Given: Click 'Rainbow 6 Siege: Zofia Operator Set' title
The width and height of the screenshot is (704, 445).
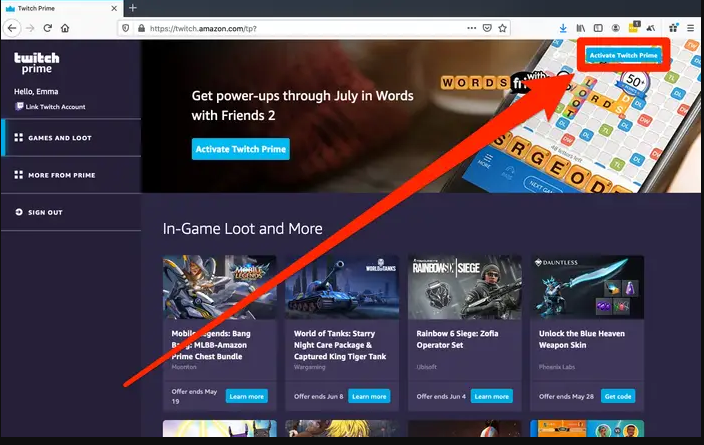Looking at the screenshot, I should [x=457, y=339].
